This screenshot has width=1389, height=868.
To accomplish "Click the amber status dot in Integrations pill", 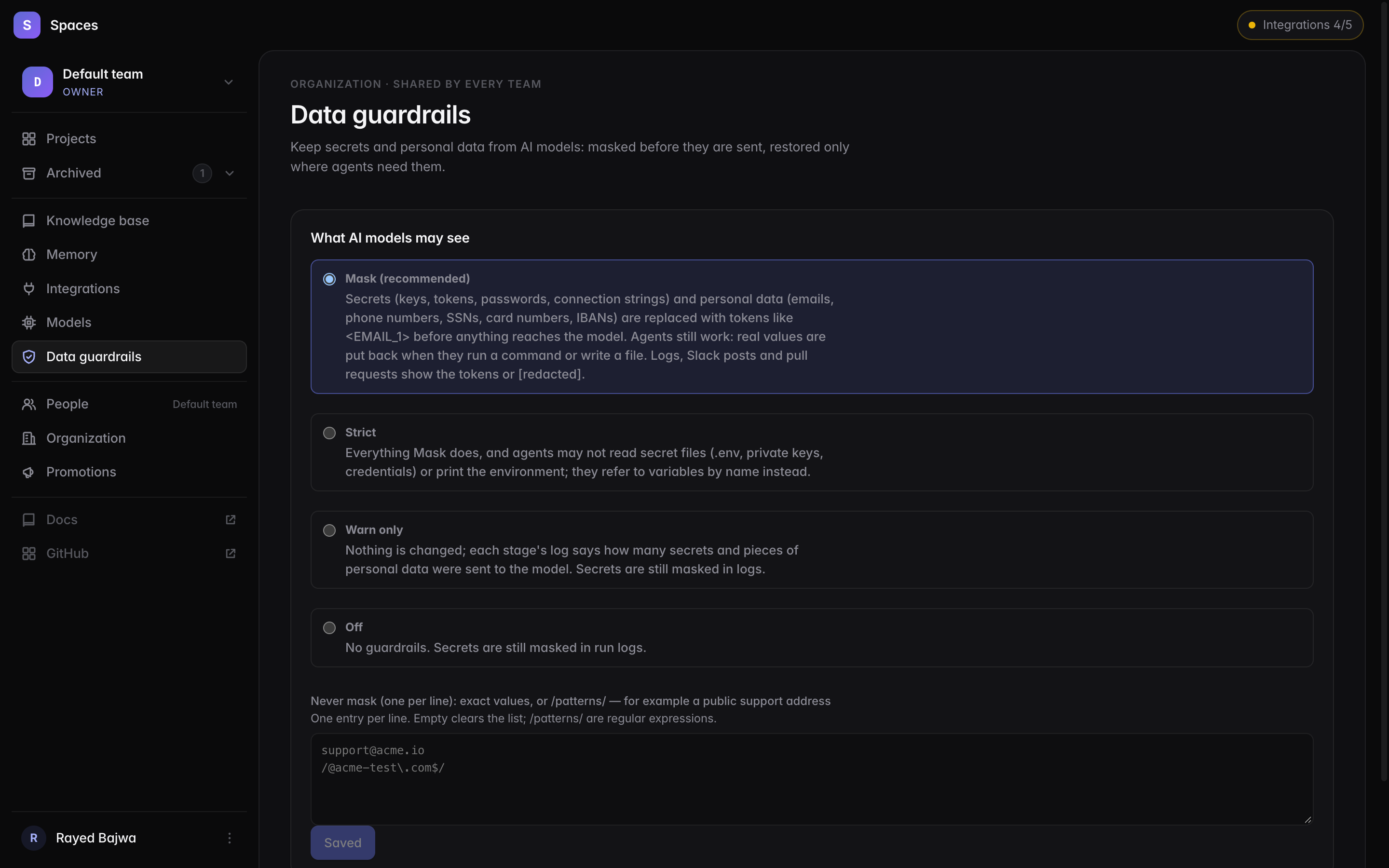I will 1253,25.
